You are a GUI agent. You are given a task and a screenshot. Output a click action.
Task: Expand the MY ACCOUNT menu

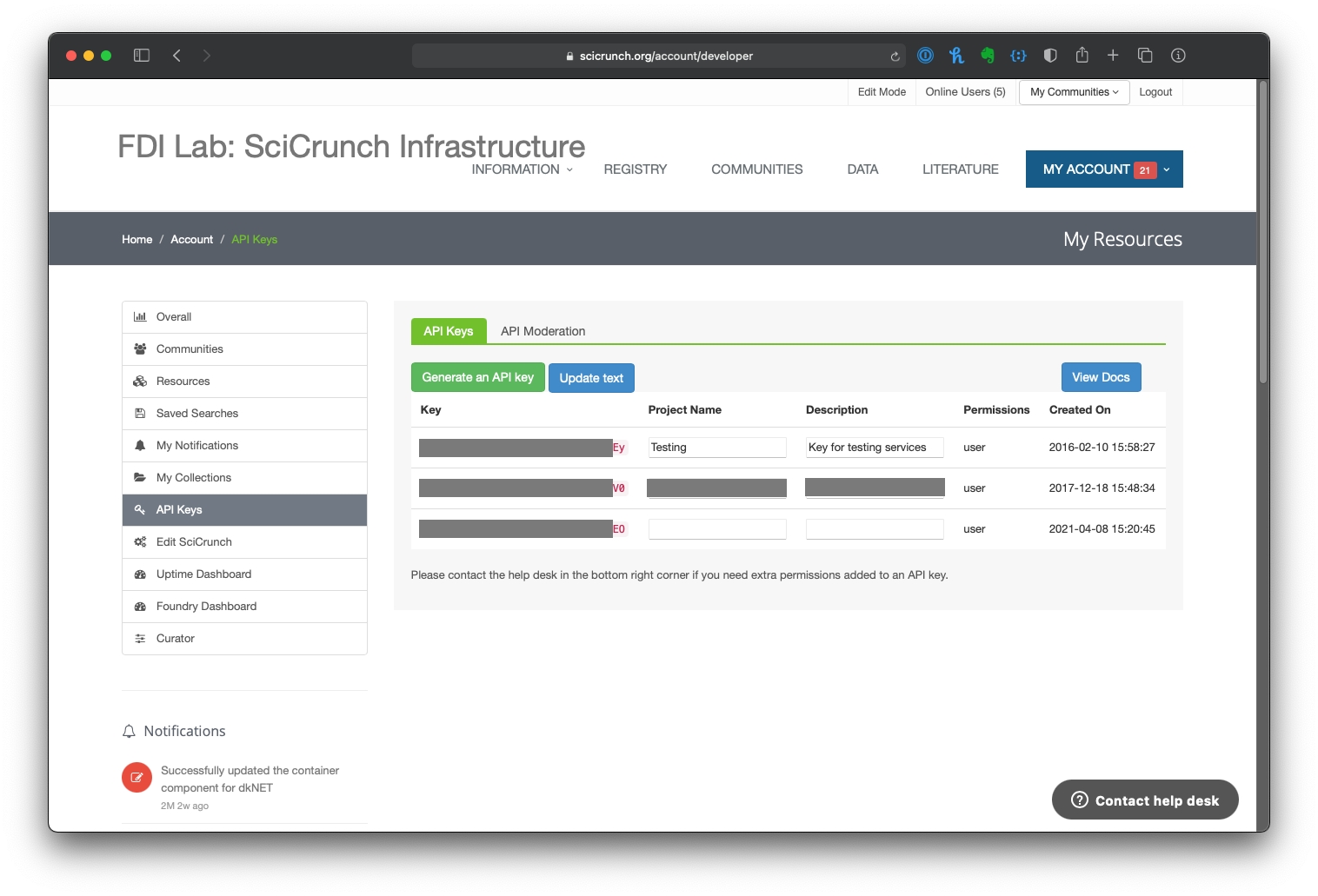point(1103,169)
